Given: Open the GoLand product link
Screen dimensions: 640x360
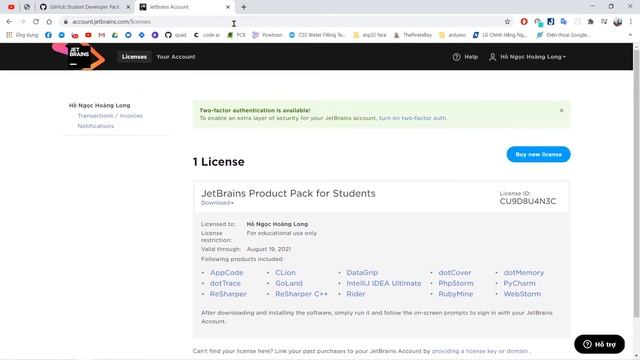Looking at the screenshot, I should (x=289, y=283).
